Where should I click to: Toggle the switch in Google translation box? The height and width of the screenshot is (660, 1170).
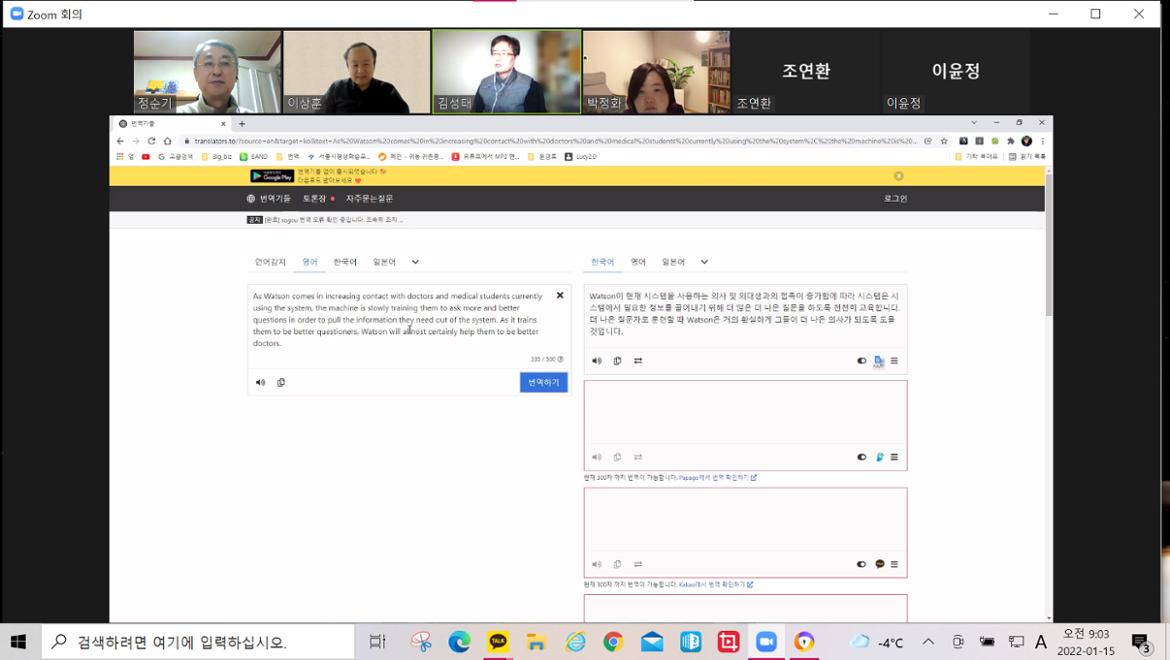(861, 361)
